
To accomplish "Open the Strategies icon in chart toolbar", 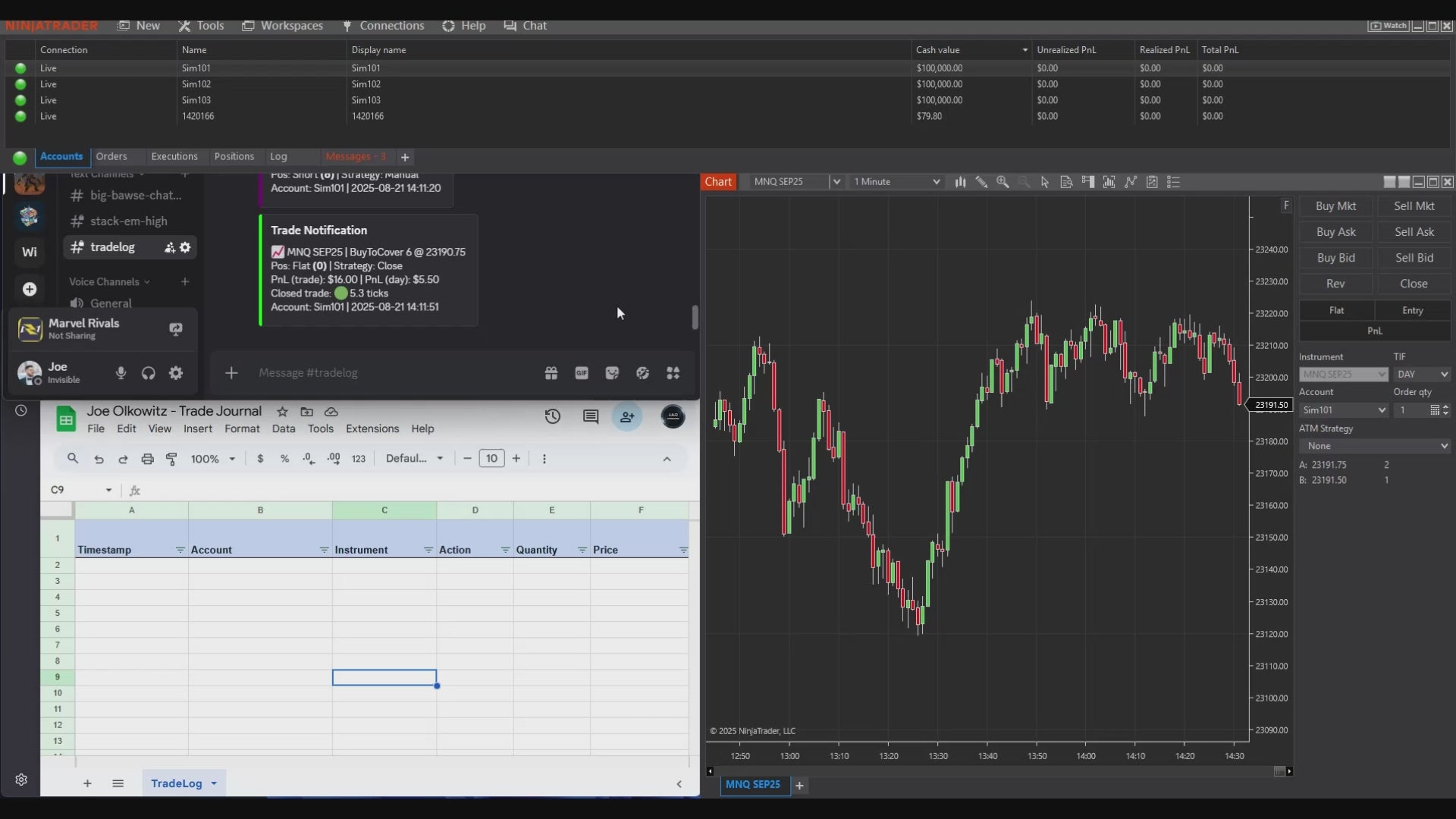I will [x=1131, y=182].
